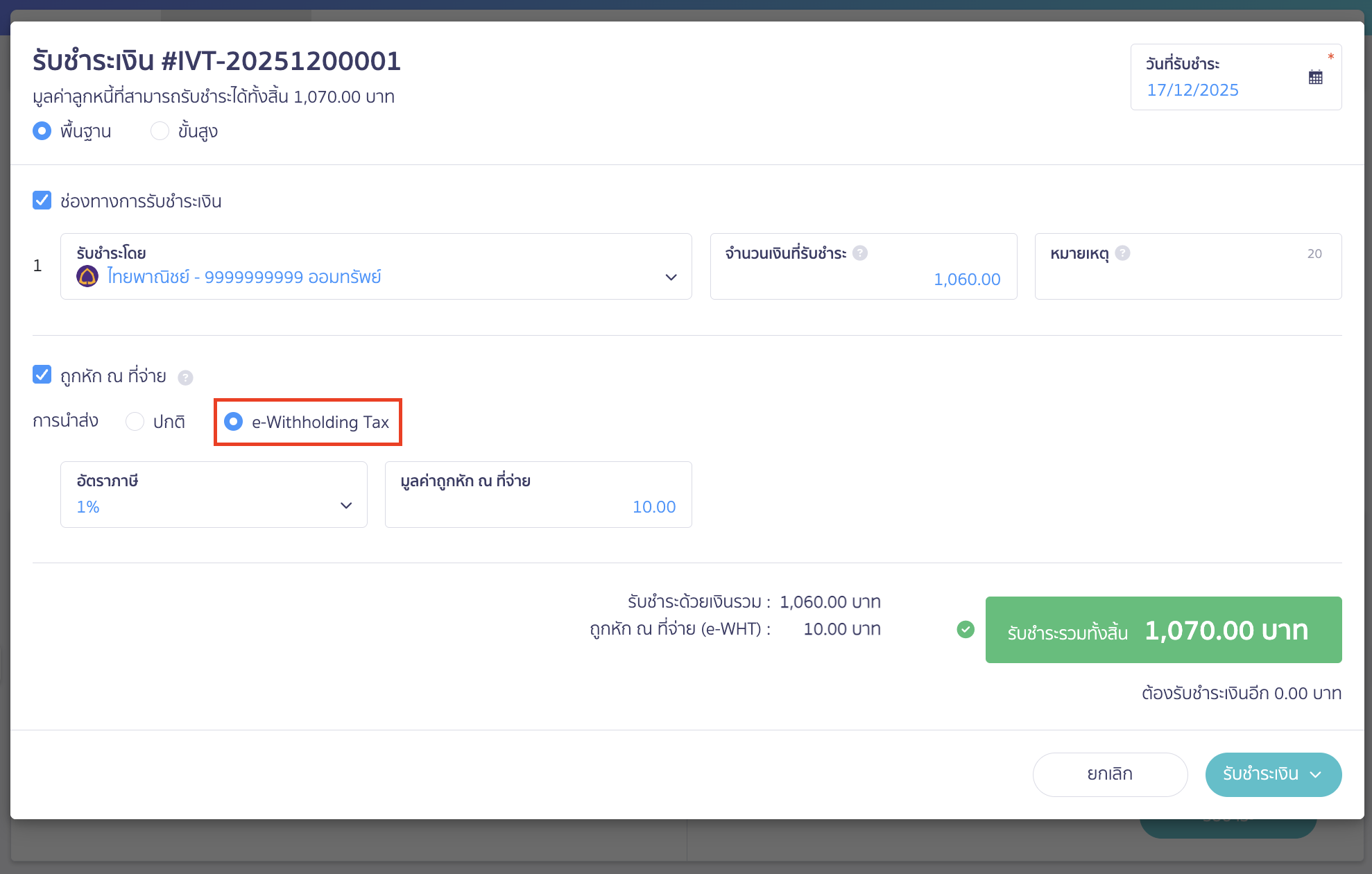Open the calendar icon for payment date

pos(1315,77)
